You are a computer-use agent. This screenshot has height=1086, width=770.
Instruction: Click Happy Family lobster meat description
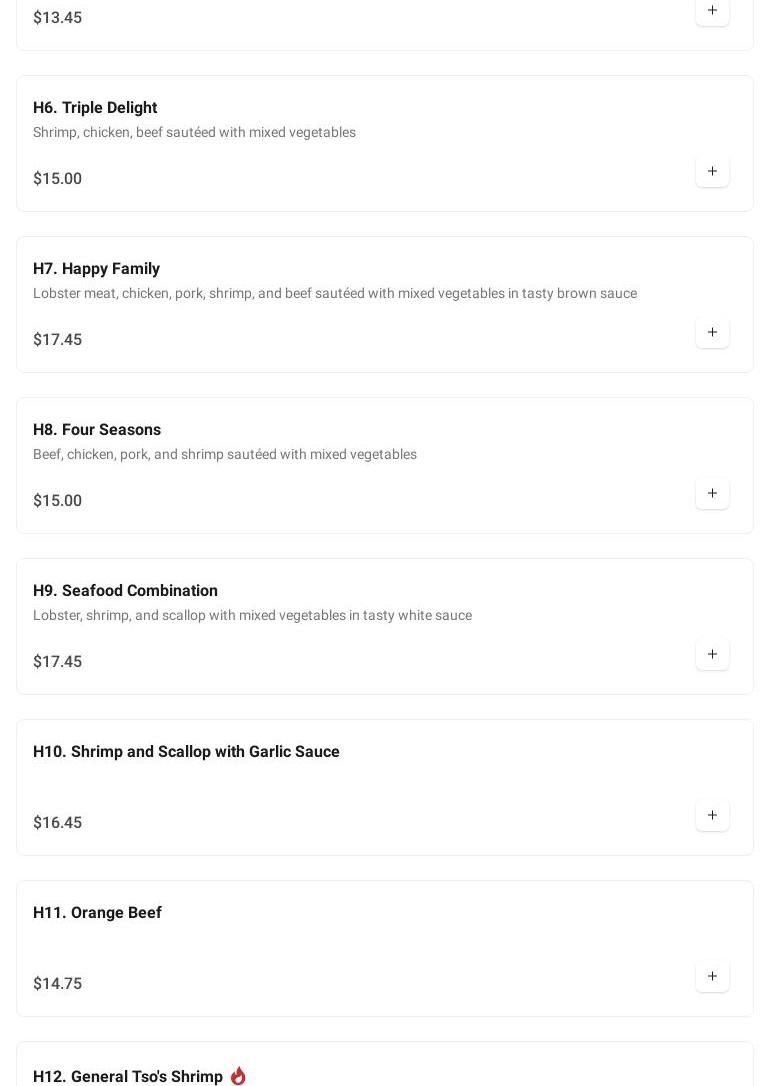tap(334, 294)
